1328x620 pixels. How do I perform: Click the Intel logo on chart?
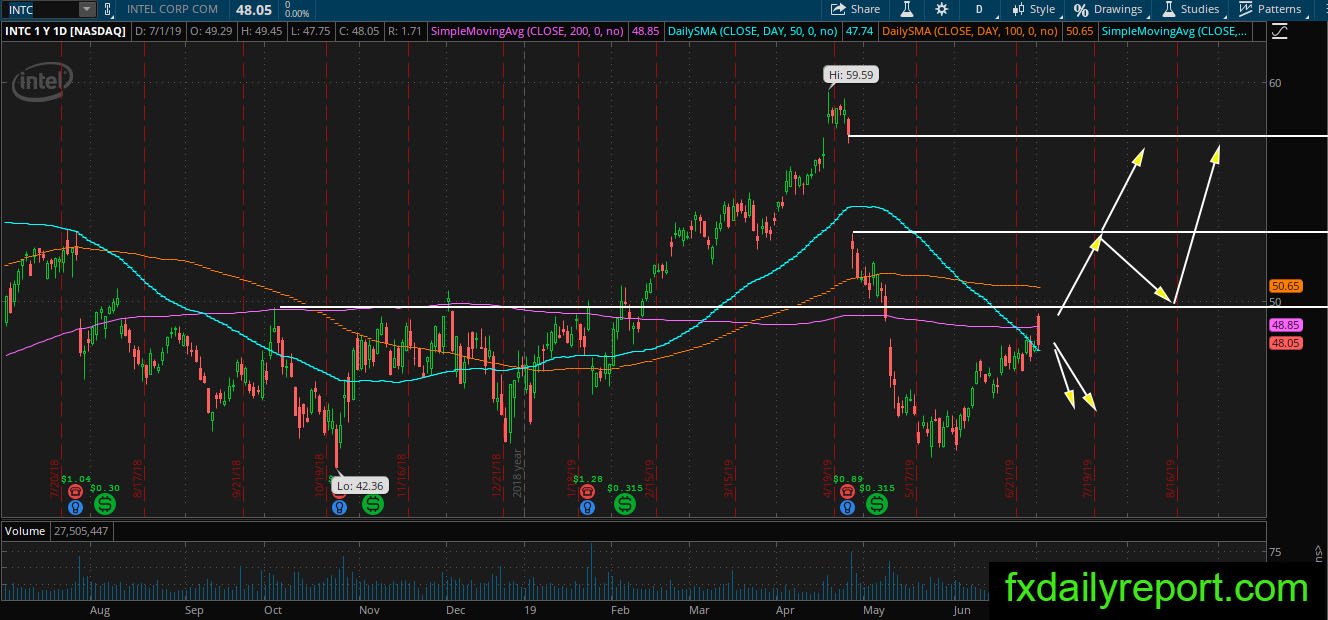coord(42,81)
